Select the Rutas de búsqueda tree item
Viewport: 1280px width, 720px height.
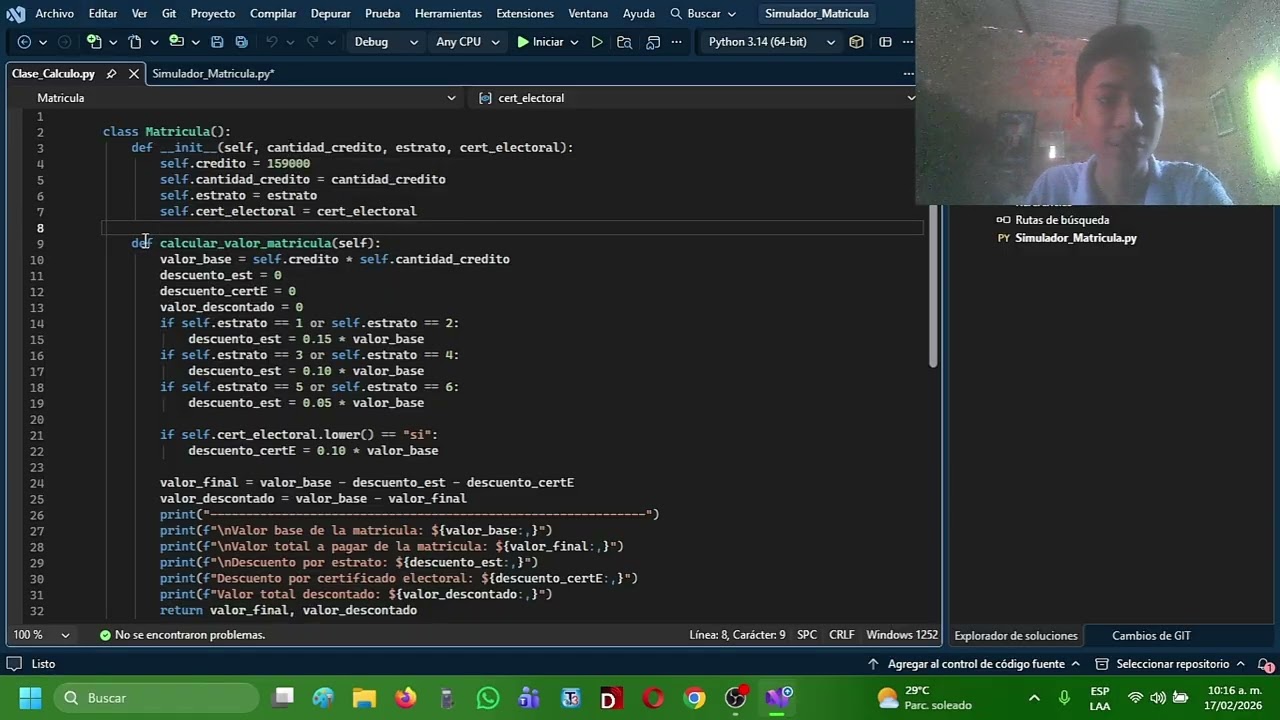1062,220
